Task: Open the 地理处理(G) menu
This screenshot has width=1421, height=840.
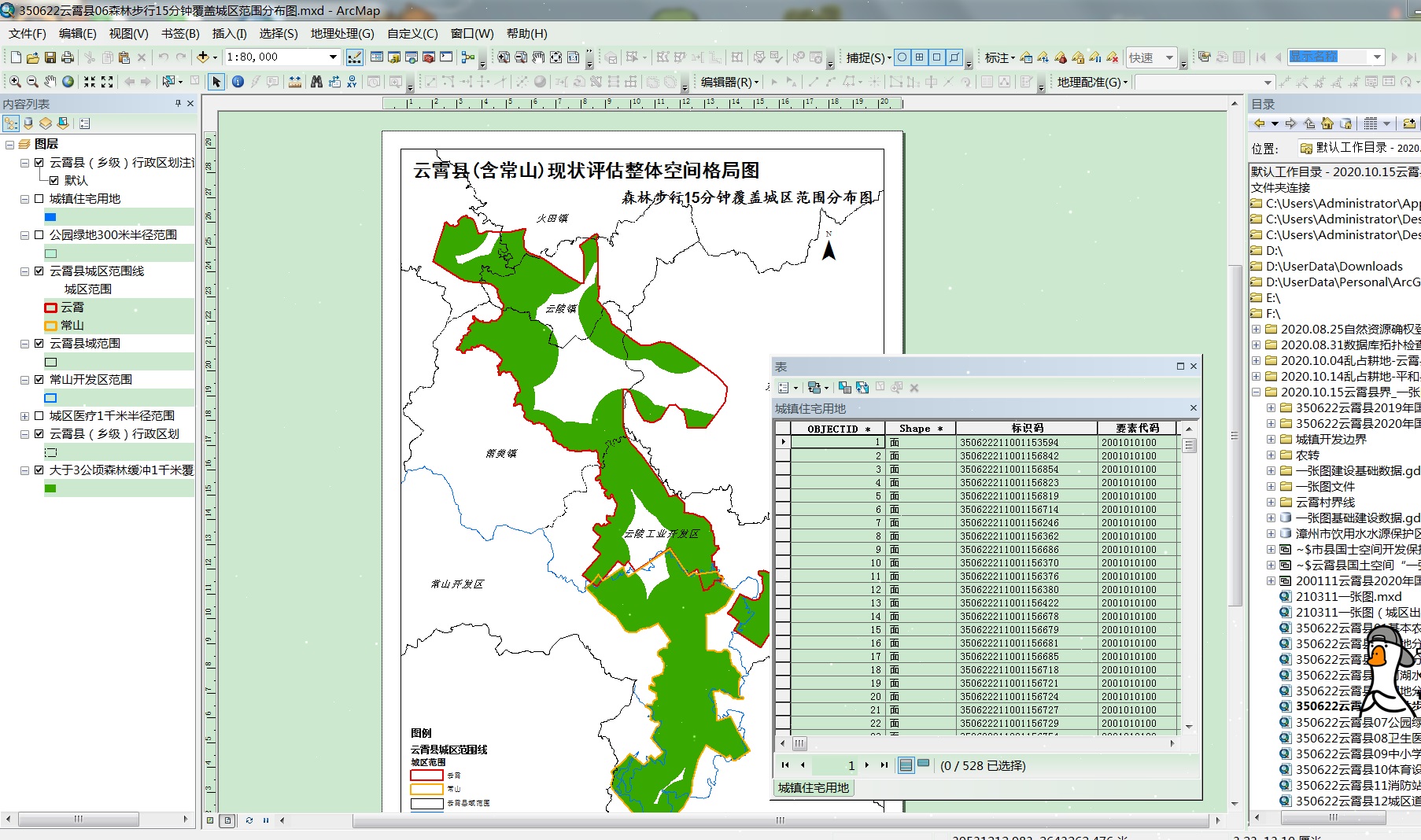Action: pos(342,34)
